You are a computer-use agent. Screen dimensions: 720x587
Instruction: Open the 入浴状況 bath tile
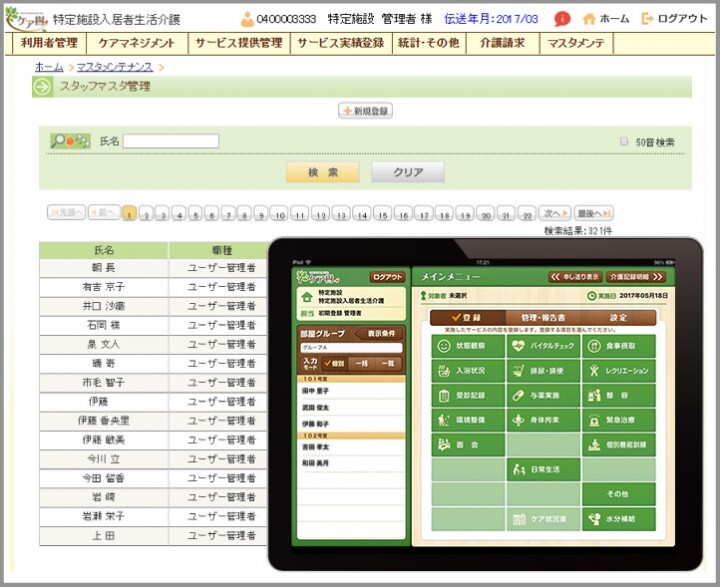[468, 371]
